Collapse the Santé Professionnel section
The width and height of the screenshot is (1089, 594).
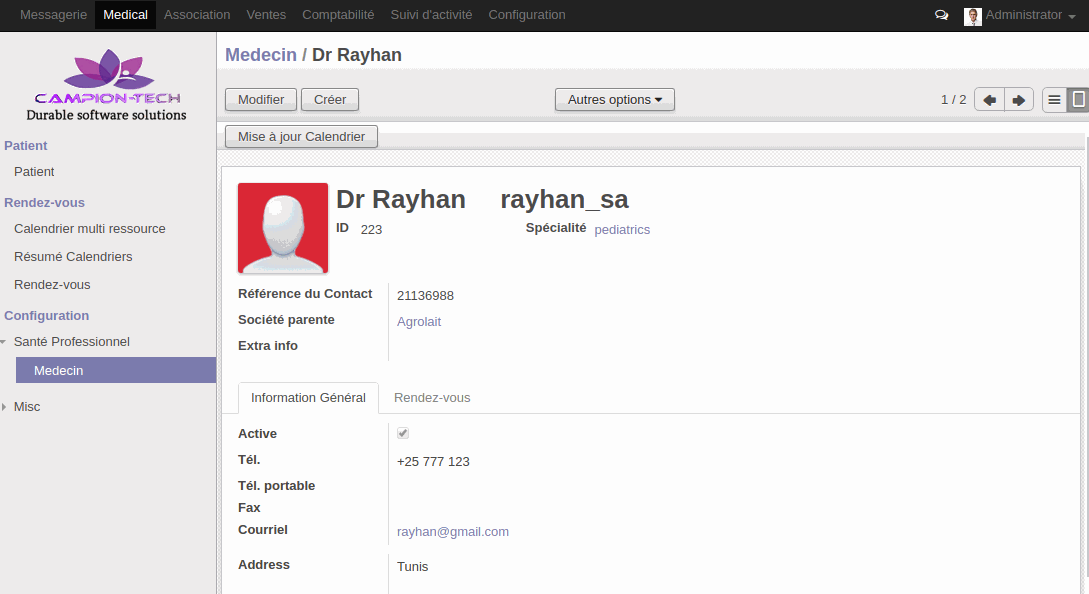click(x=3, y=342)
